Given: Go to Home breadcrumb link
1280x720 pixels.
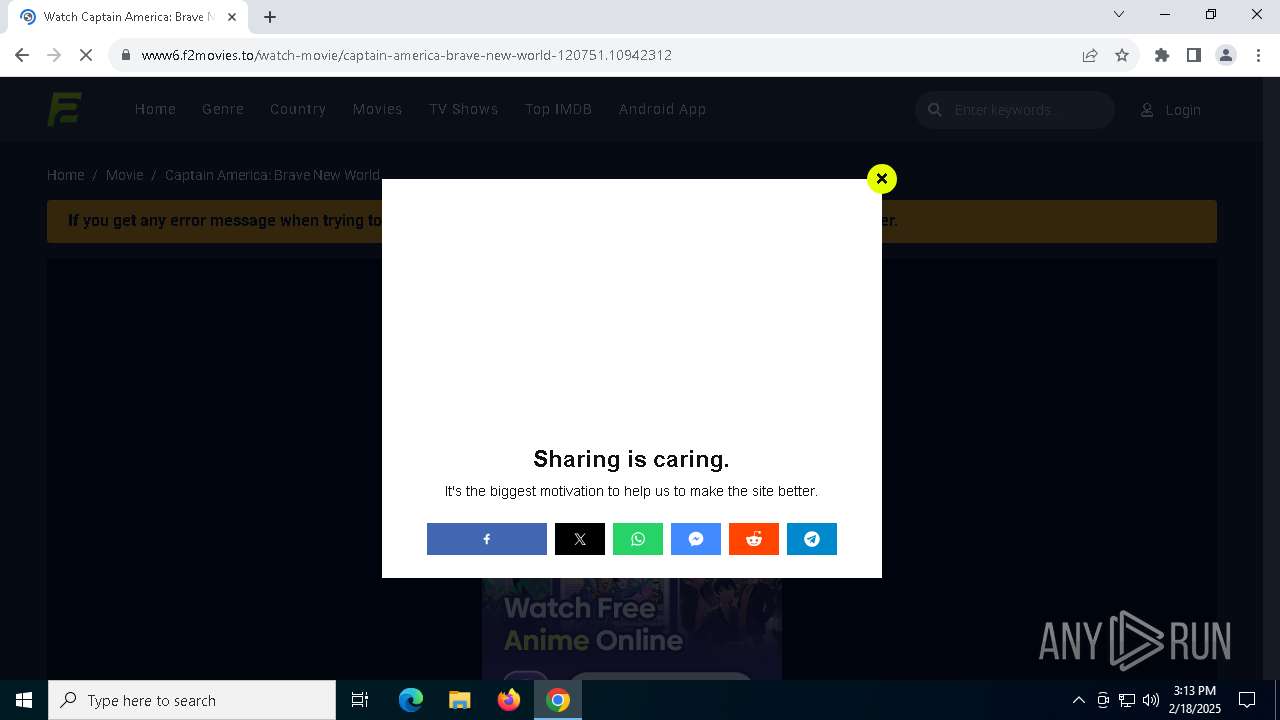Looking at the screenshot, I should [x=66, y=175].
